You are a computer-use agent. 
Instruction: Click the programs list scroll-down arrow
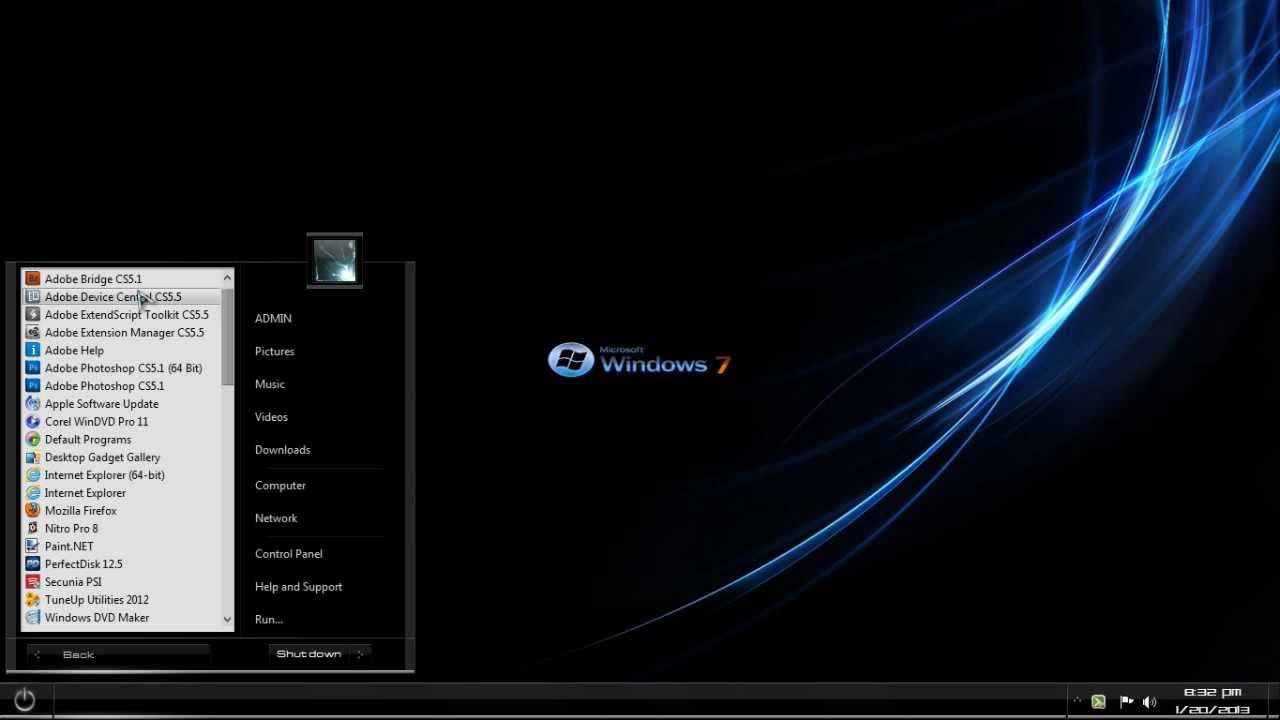tap(227, 620)
